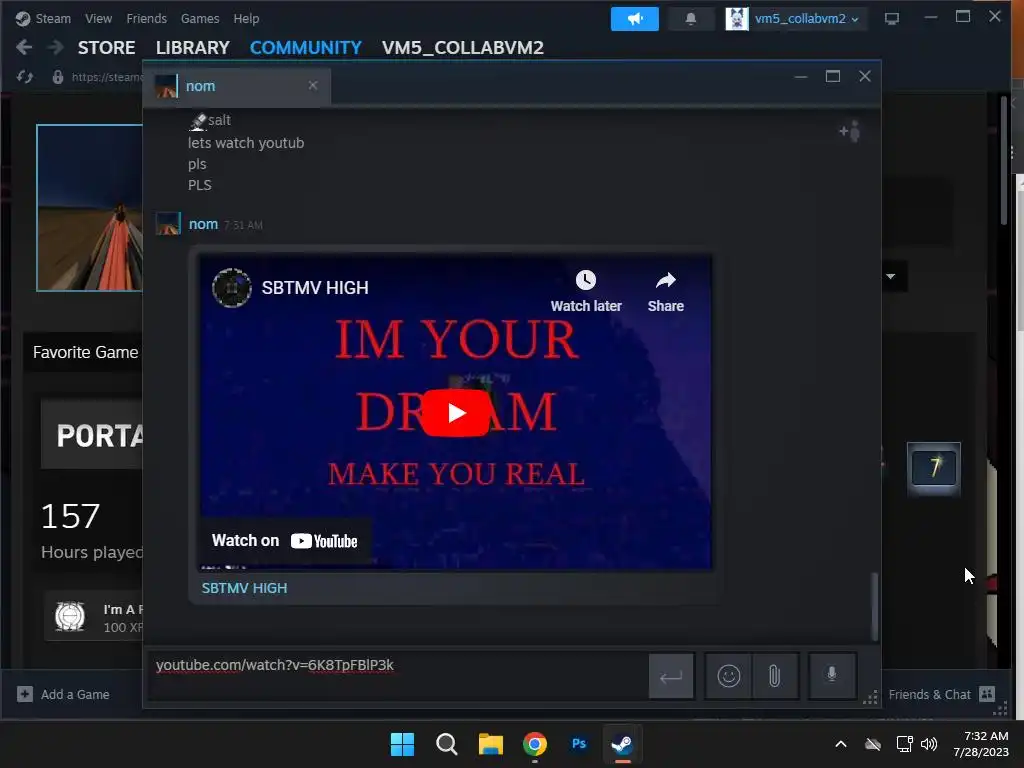Close the nom chat tab
1024x768 pixels.
point(313,86)
